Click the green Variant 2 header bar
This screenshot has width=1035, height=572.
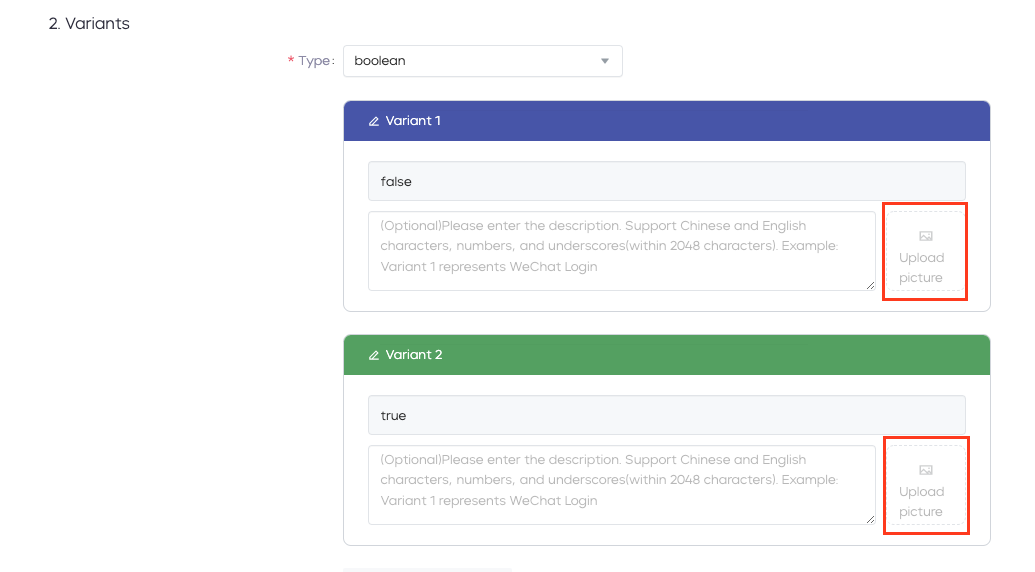[667, 355]
